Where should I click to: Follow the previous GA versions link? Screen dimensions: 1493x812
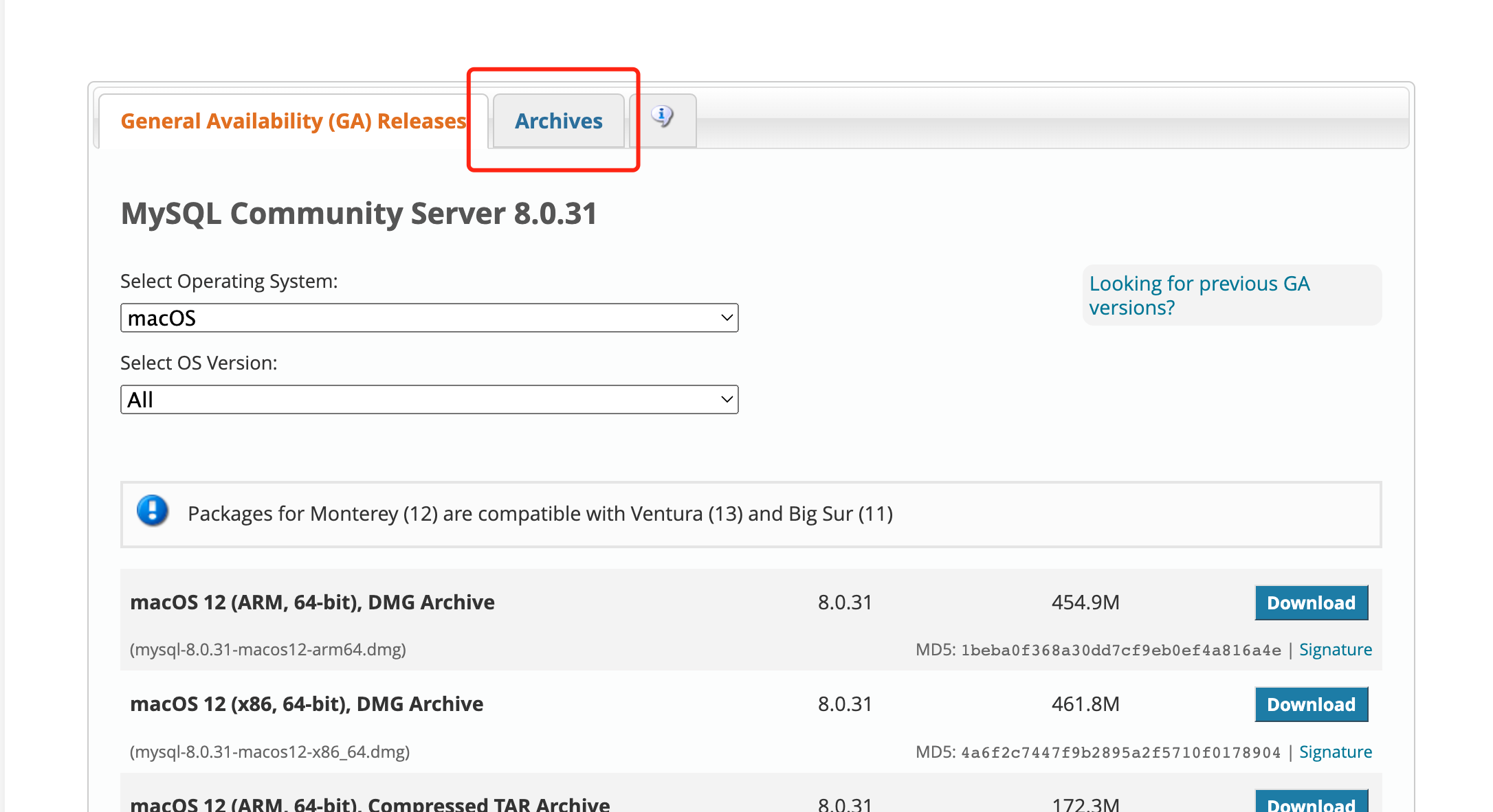1199,295
